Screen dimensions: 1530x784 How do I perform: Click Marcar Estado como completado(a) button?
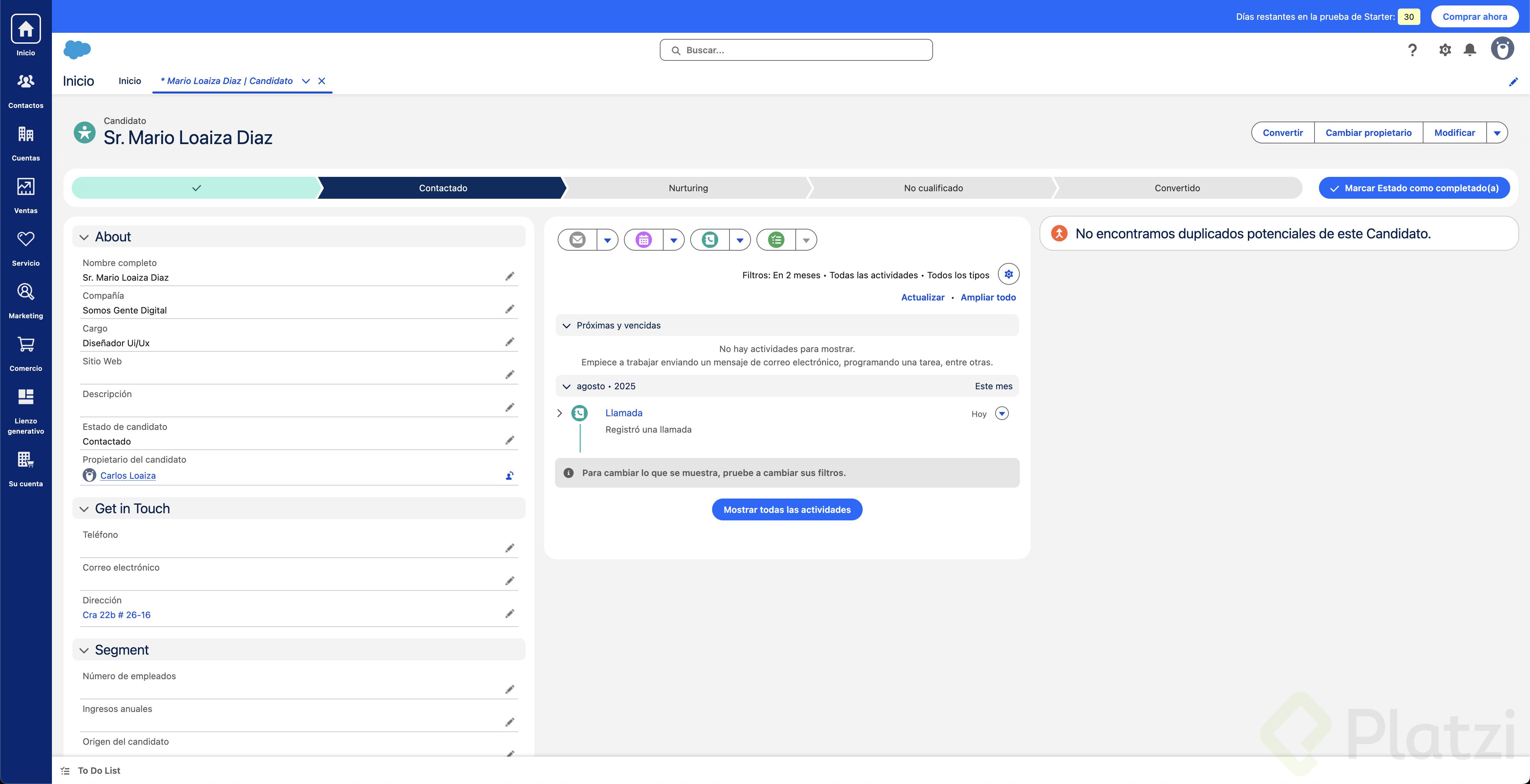click(x=1414, y=188)
